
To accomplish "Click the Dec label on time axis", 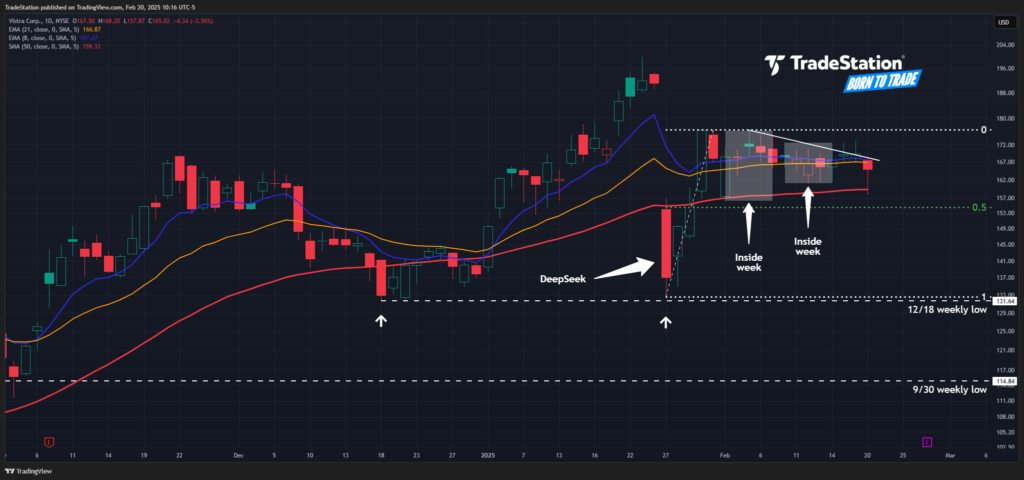I will (238, 455).
